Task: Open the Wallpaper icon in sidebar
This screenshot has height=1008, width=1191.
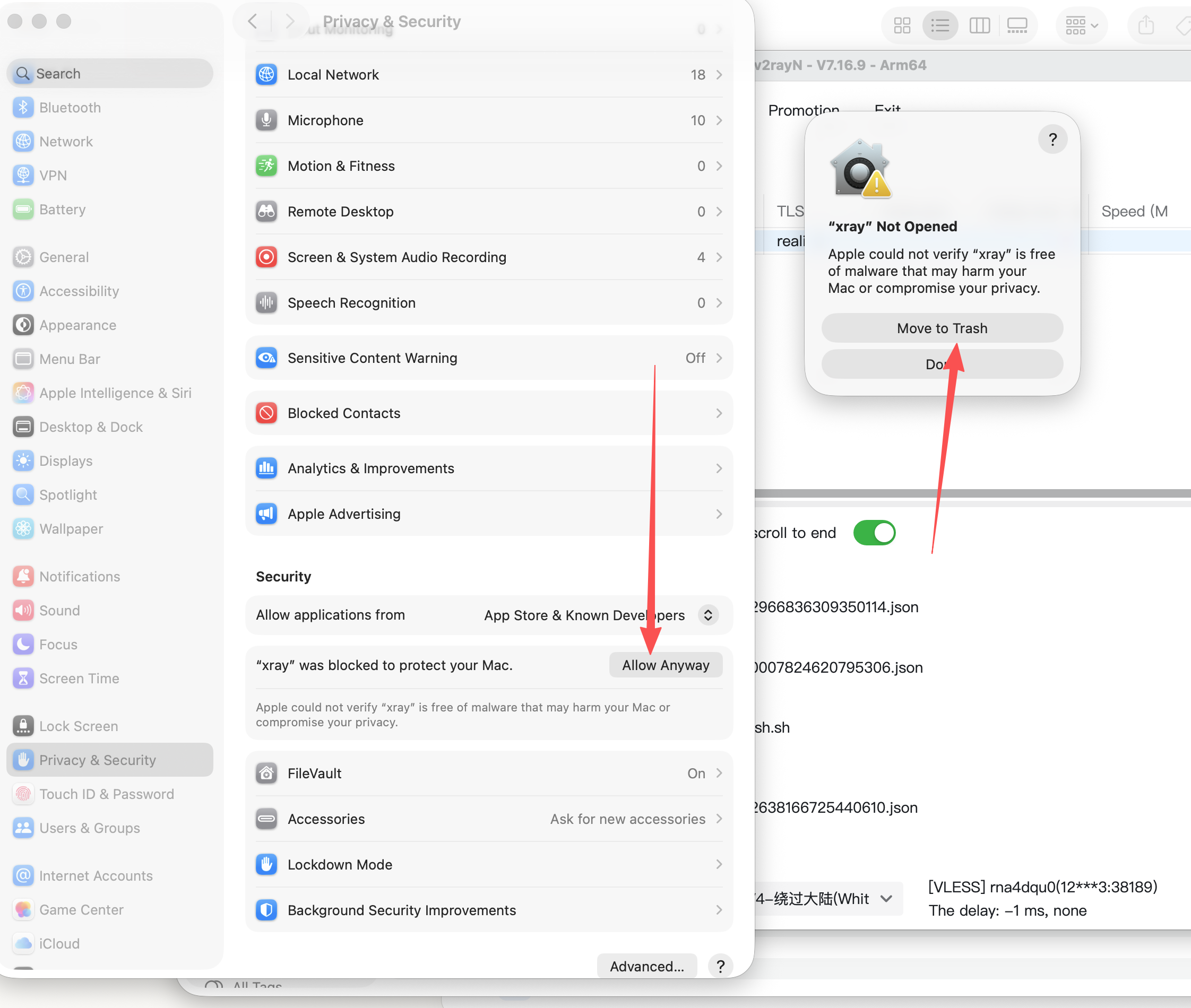Action: [23, 528]
